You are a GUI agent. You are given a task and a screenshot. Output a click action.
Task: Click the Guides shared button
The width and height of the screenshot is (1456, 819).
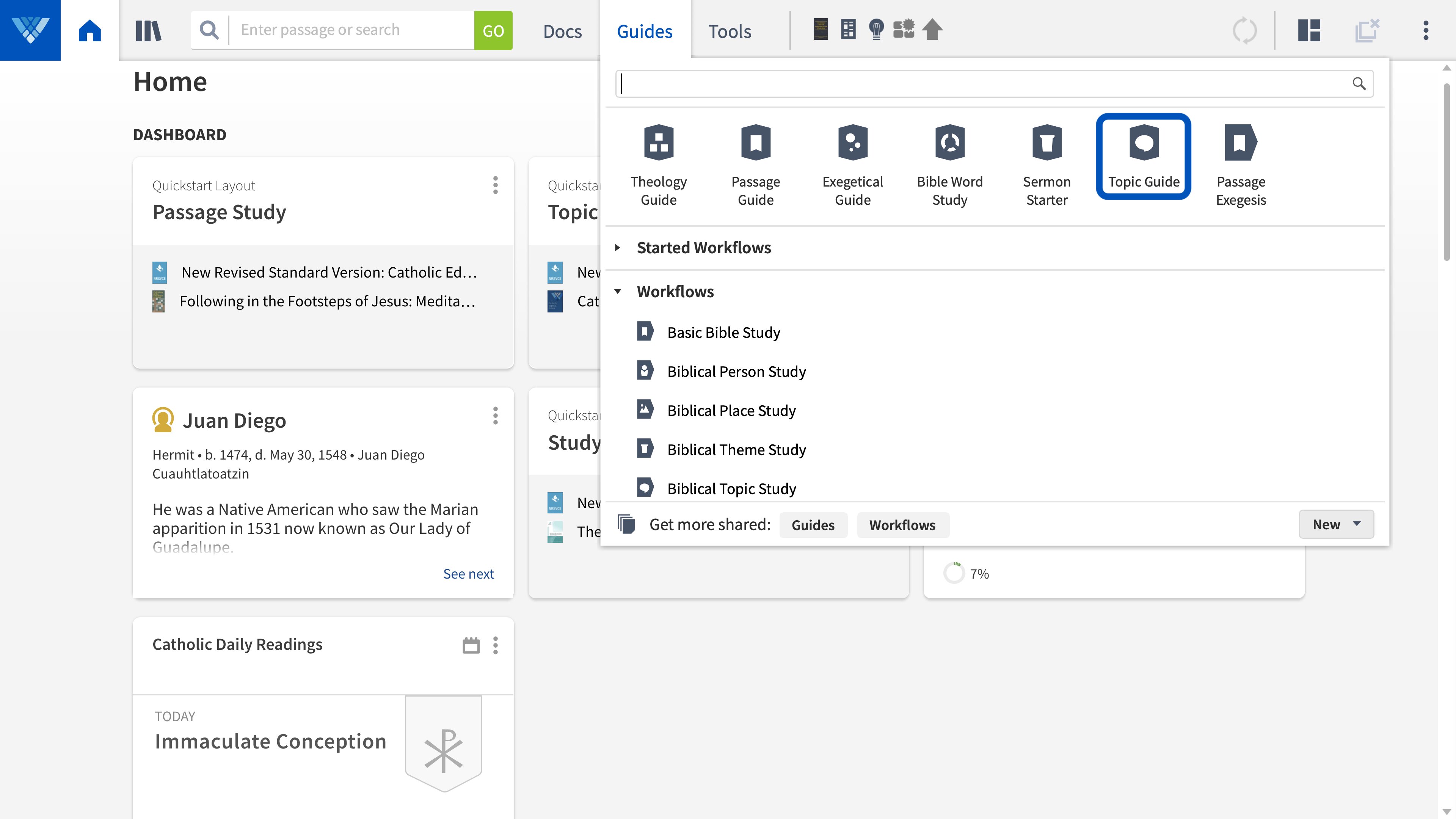click(813, 525)
